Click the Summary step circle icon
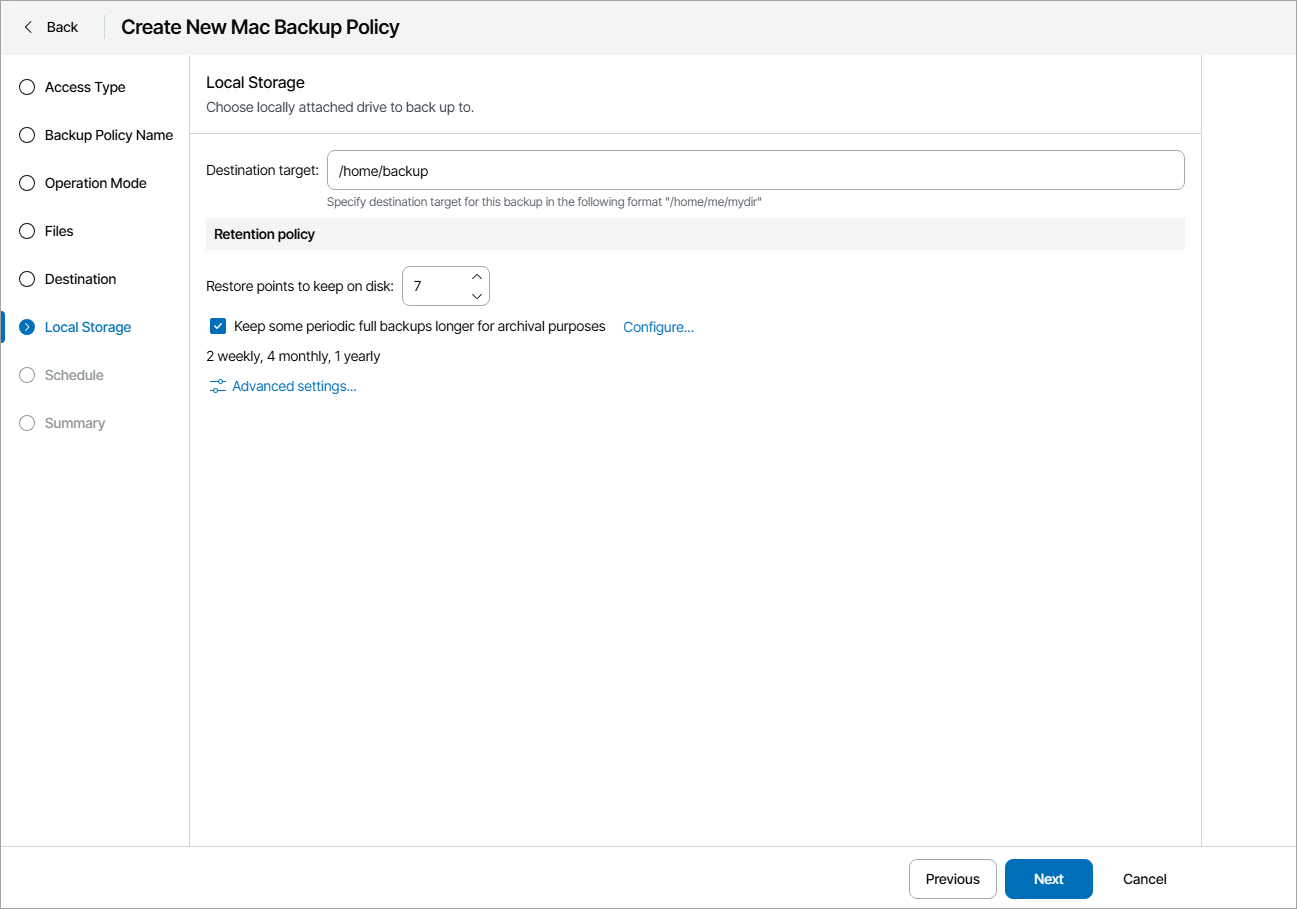Viewport: 1297px width, 909px height. 26,423
